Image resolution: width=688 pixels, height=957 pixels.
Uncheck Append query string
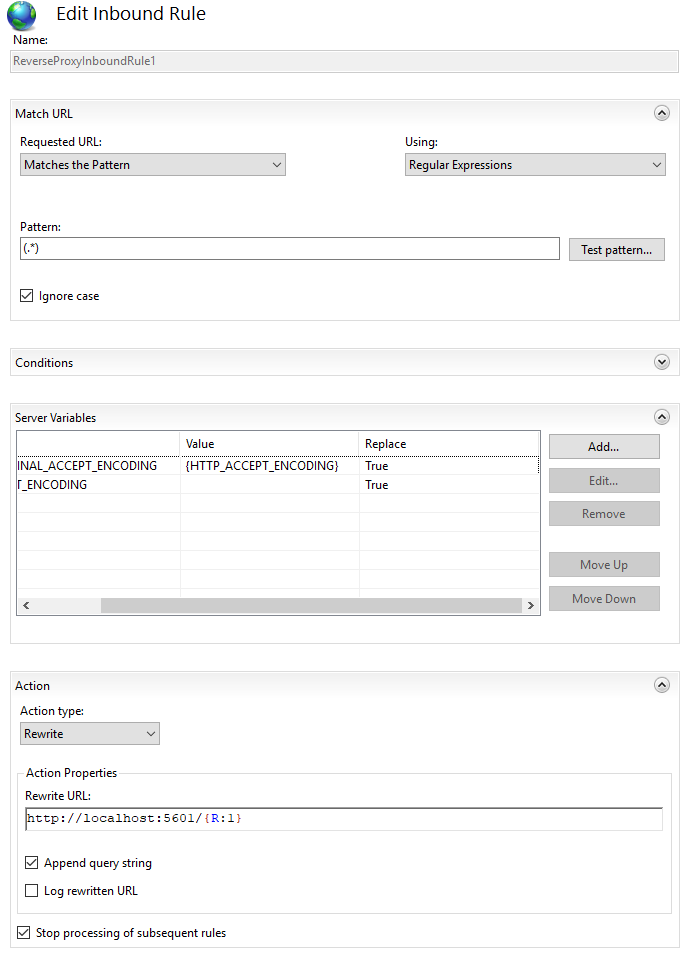click(x=32, y=862)
